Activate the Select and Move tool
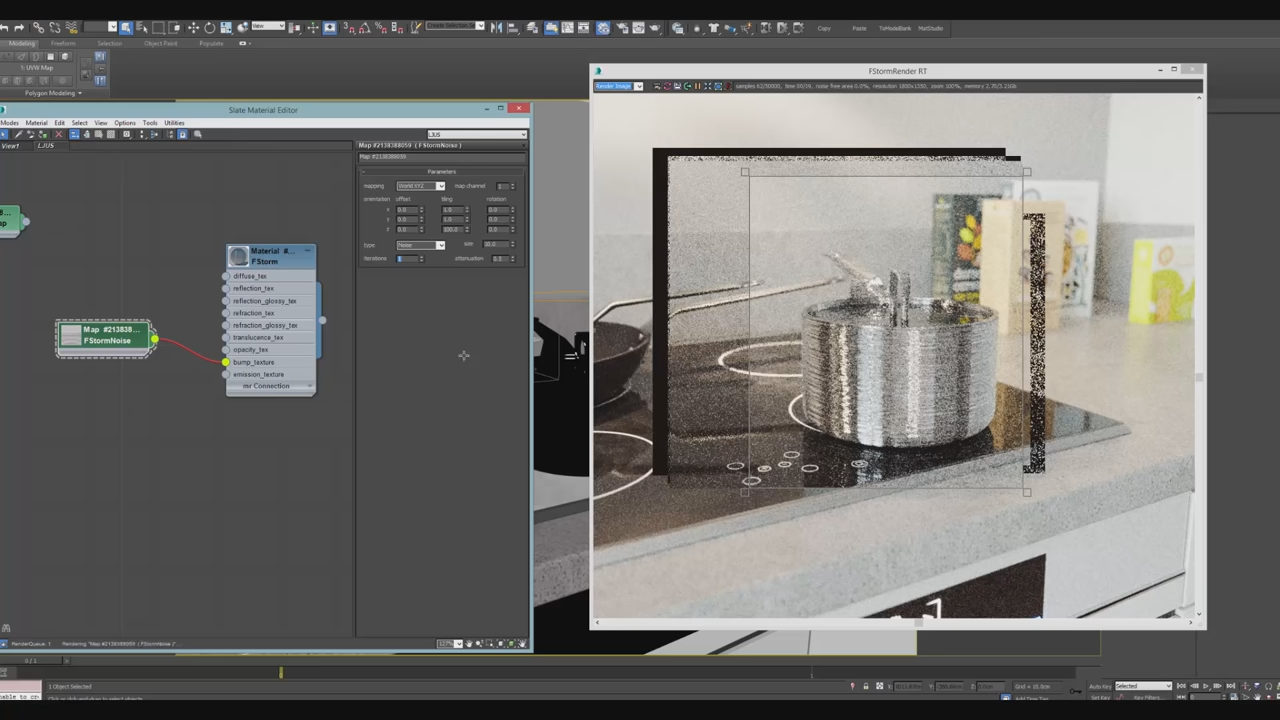Viewport: 1280px width, 720px height. 193,28
